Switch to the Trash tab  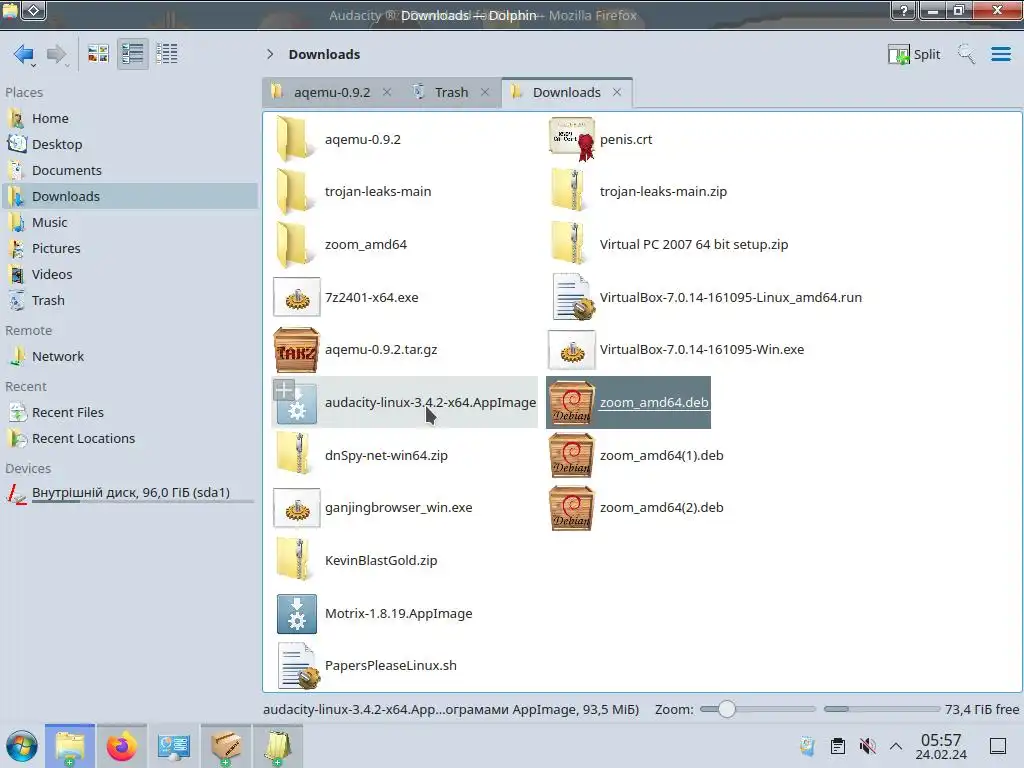tap(451, 92)
